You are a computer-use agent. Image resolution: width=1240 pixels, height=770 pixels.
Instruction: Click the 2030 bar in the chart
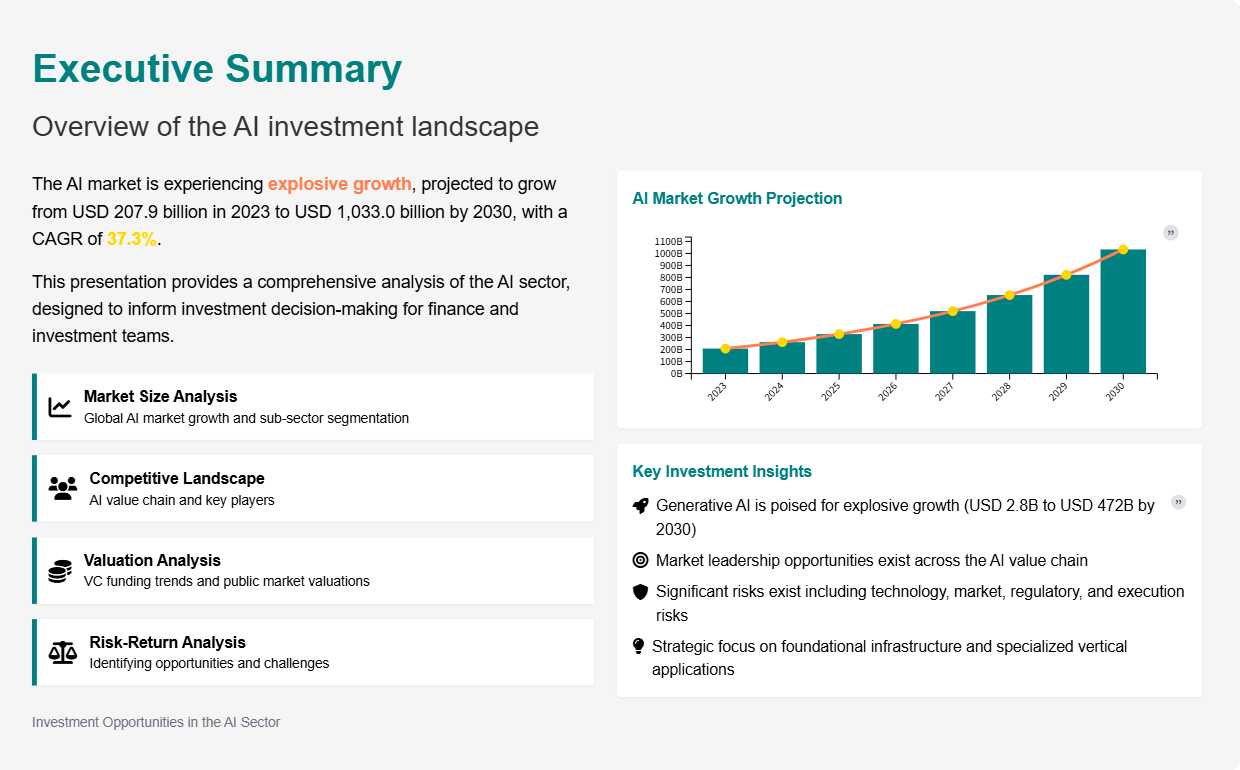point(1123,312)
